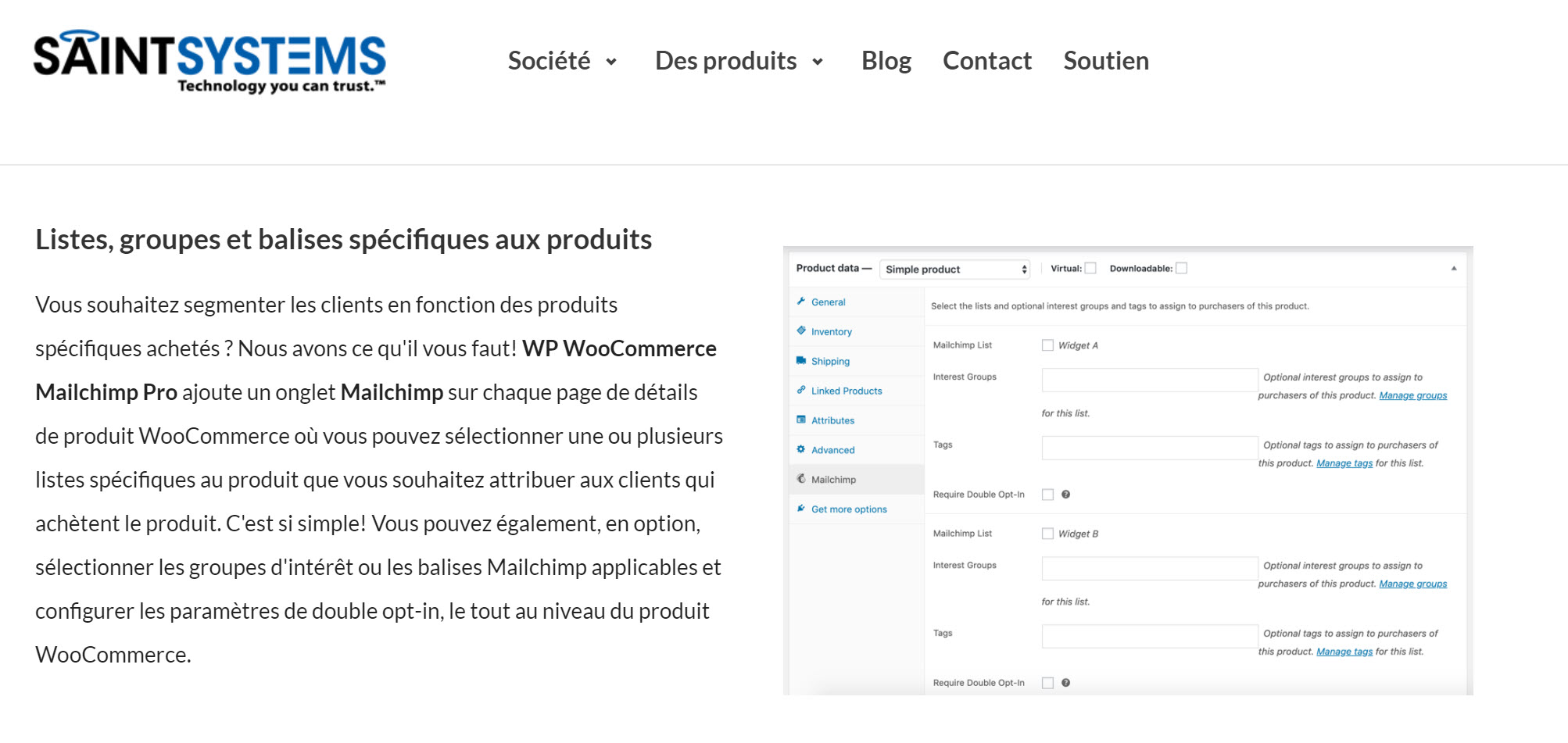Go to the Contact page
1568x743 pixels.
pyautogui.click(x=986, y=61)
